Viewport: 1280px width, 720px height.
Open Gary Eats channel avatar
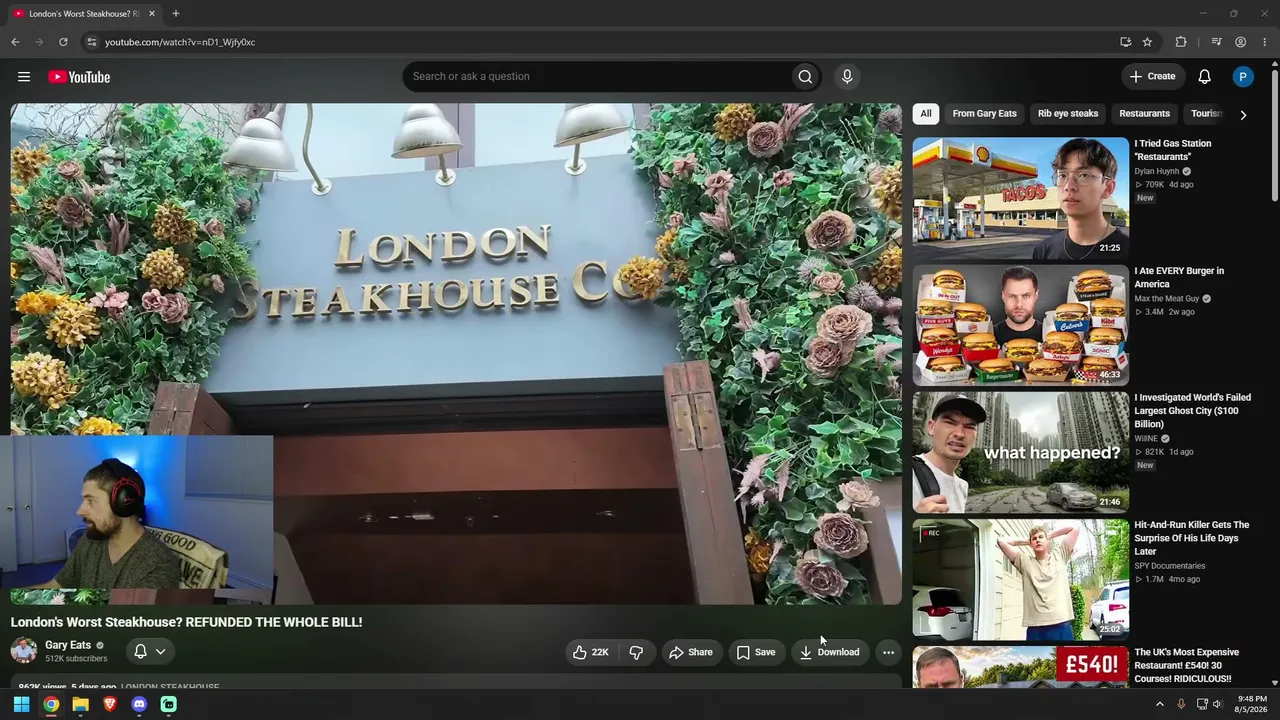tap(24, 651)
